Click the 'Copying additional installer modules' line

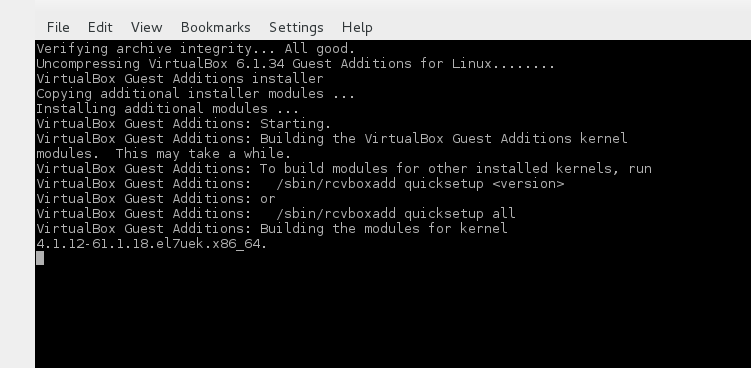coord(195,93)
